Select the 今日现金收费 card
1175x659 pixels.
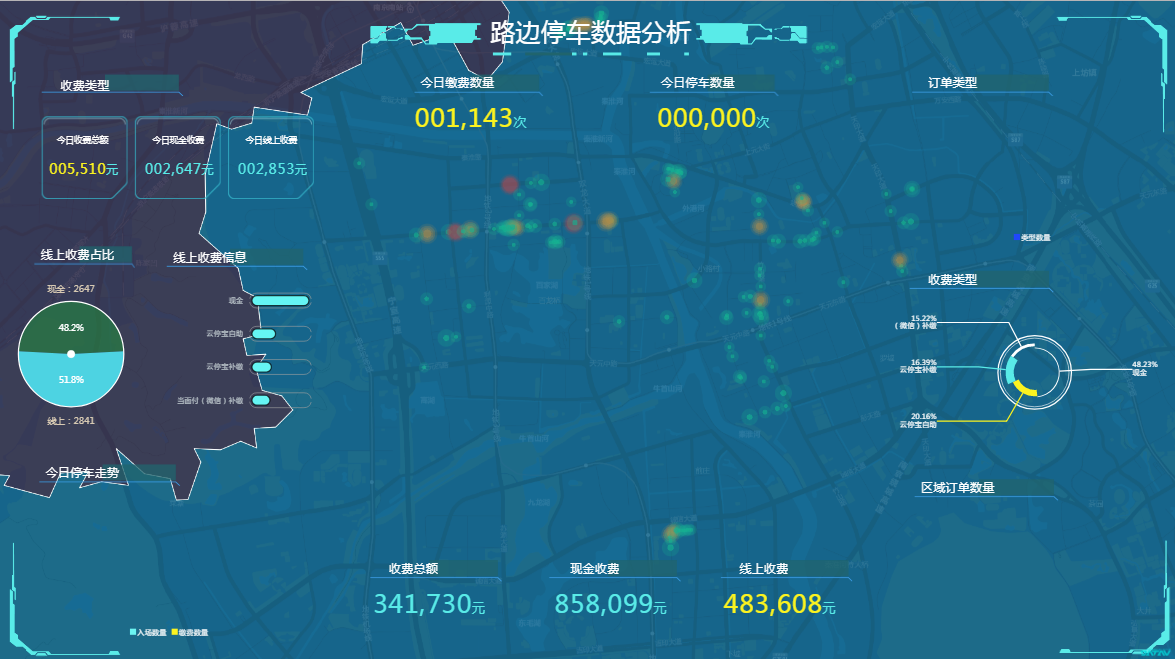pyautogui.click(x=178, y=157)
